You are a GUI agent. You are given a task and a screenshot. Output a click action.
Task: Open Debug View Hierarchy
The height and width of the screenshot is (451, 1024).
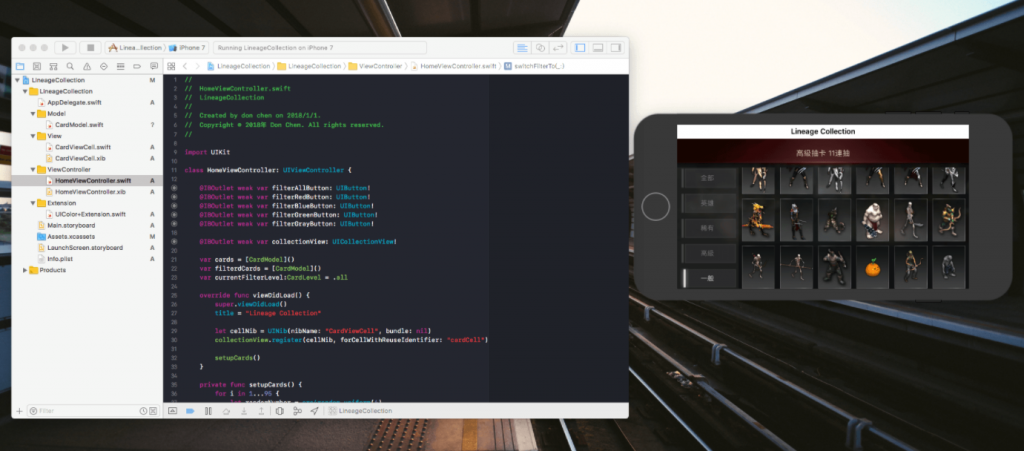pos(280,411)
